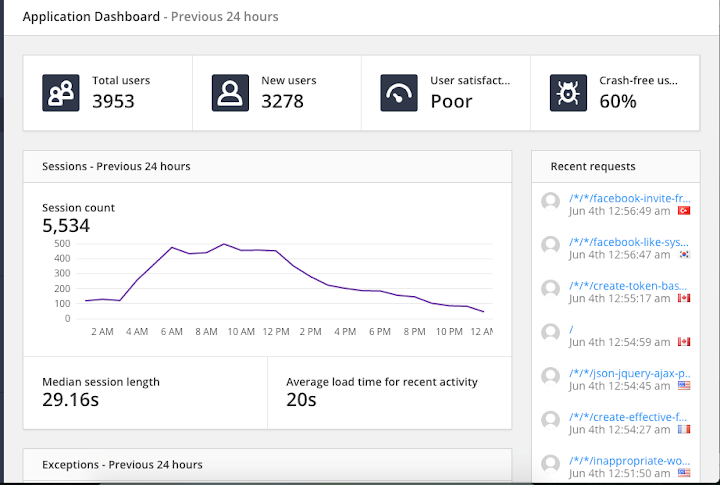Open the /*/*/create-effective-f... request link
Viewport: 720px width, 485px height.
[628, 417]
